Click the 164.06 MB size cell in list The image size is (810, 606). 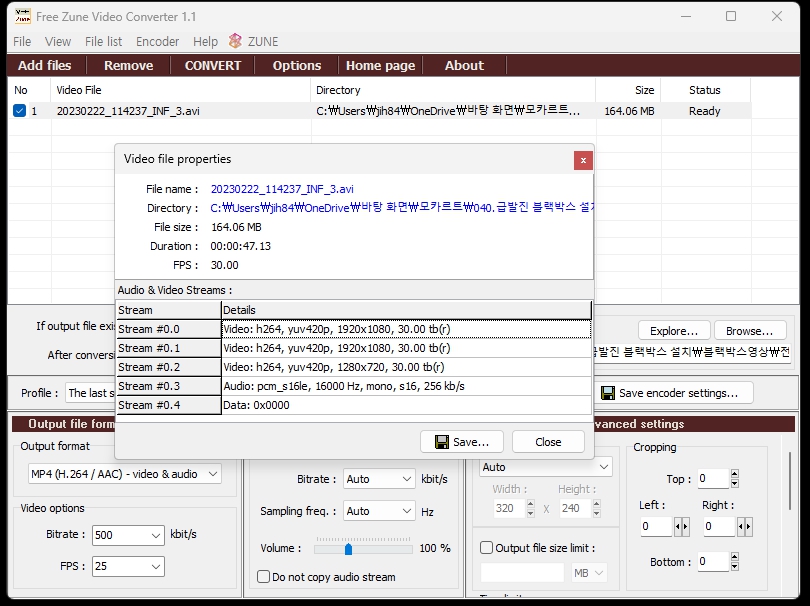click(x=629, y=111)
